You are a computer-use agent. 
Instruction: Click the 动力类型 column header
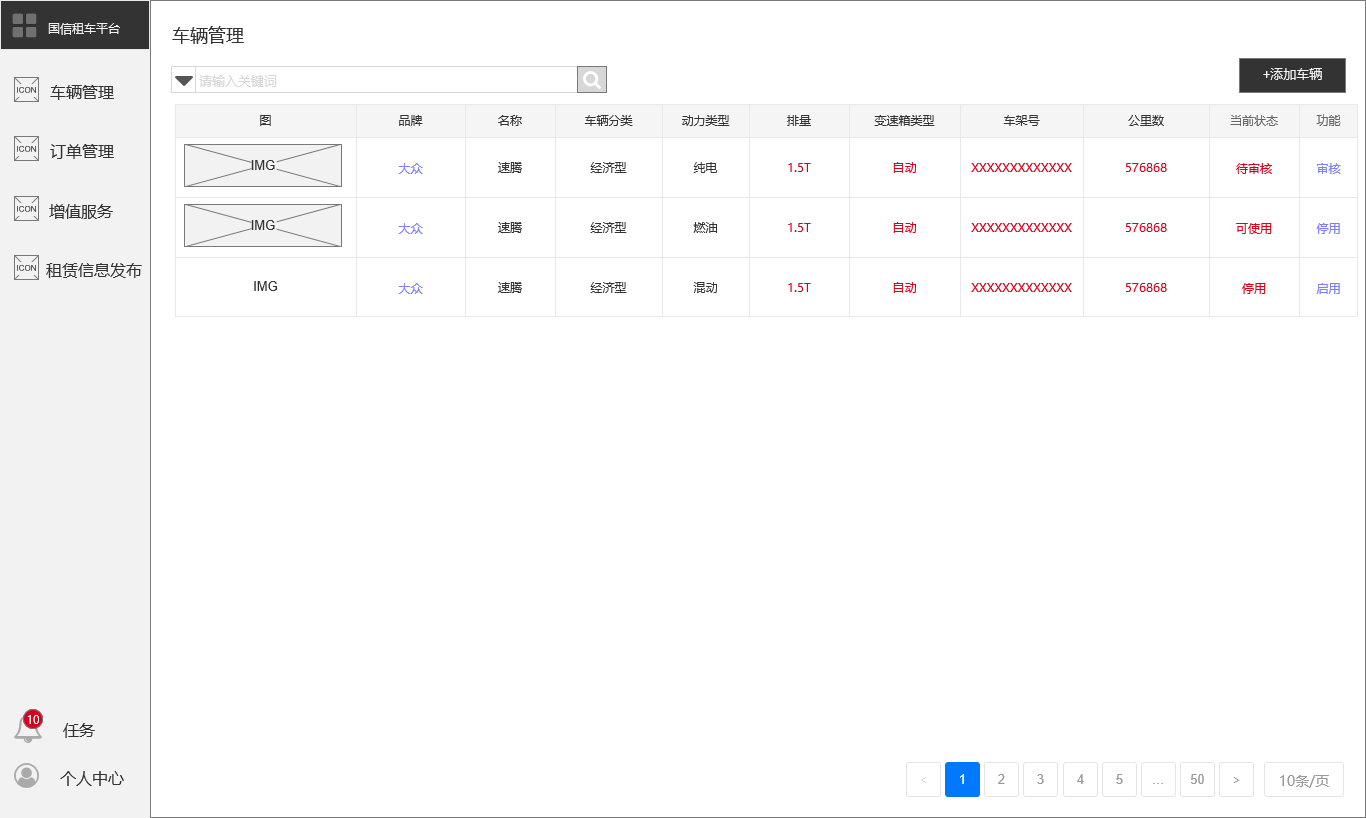tap(705, 121)
